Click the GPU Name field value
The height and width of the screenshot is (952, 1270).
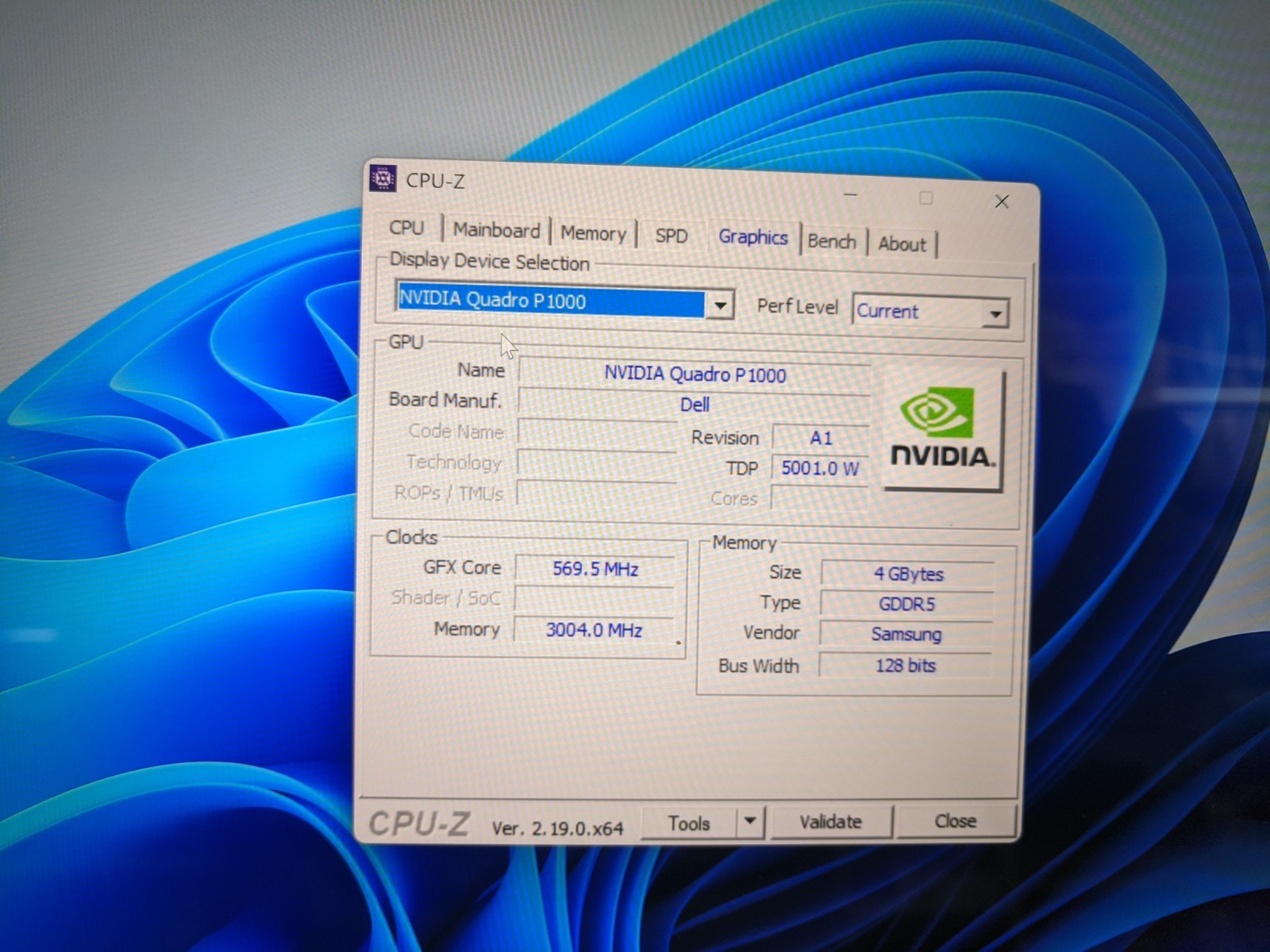[695, 374]
